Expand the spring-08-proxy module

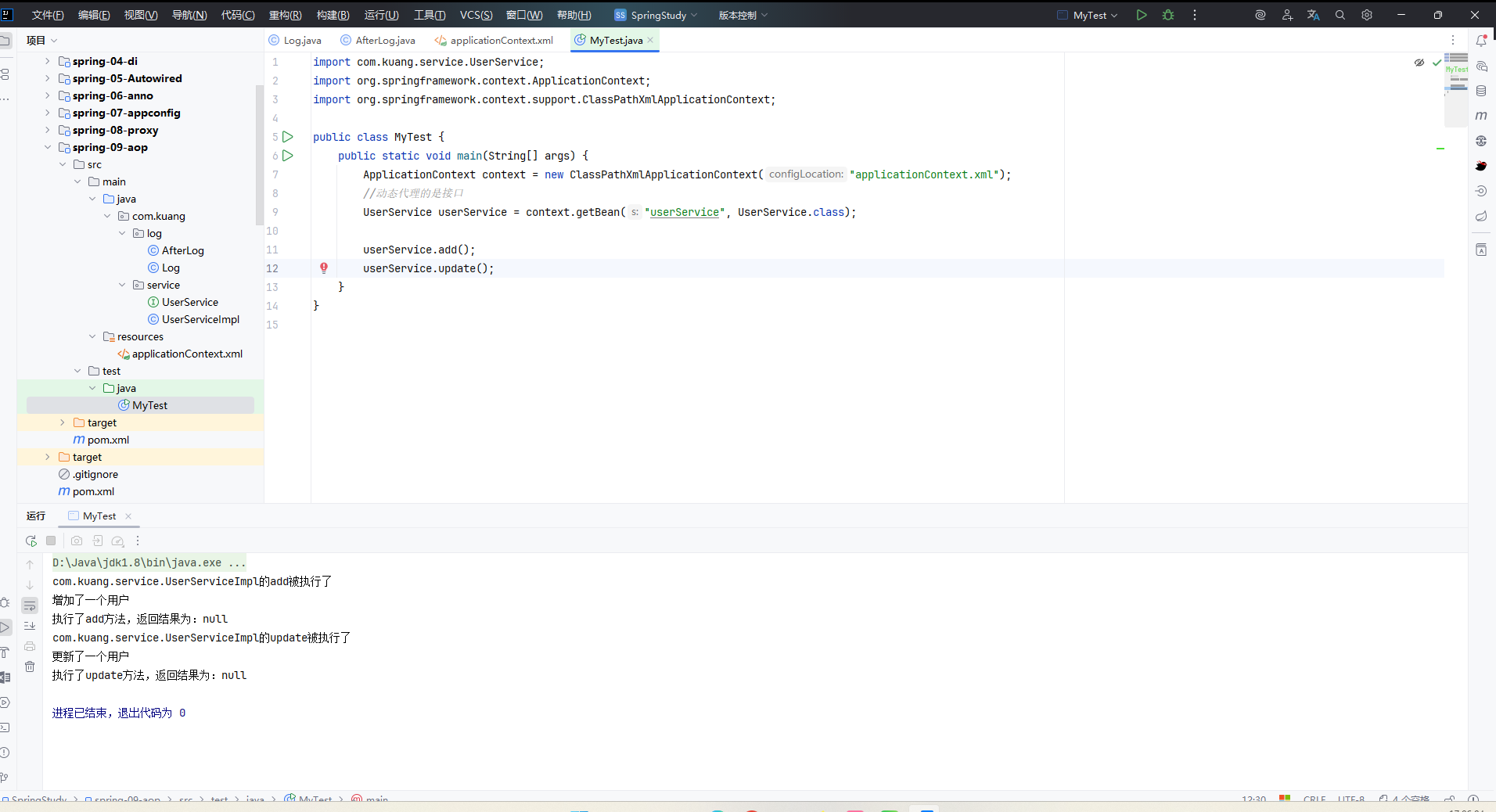pos(48,130)
